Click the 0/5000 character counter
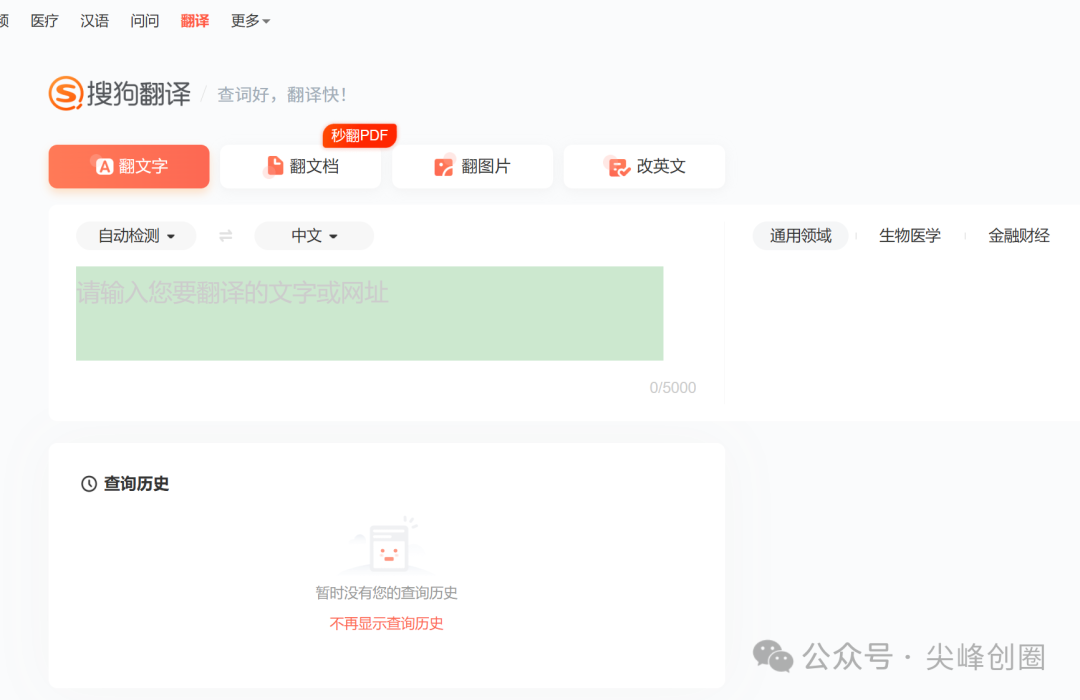1080x700 pixels. click(673, 388)
